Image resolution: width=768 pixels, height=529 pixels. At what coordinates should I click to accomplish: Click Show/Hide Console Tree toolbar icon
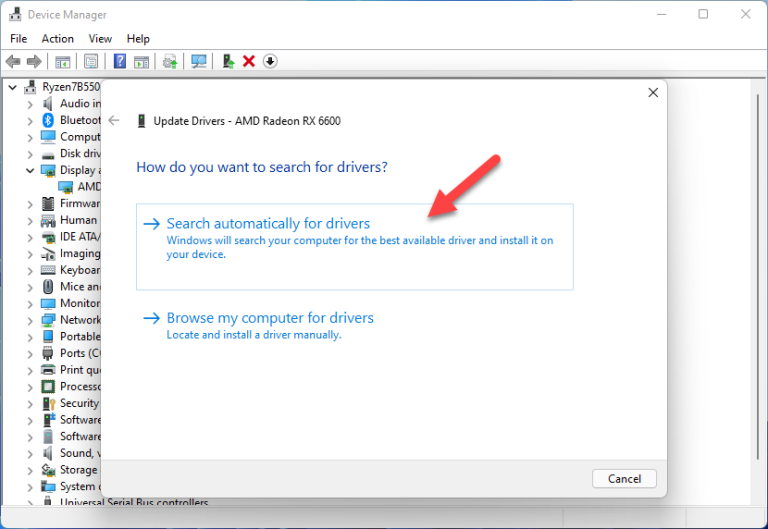63,62
